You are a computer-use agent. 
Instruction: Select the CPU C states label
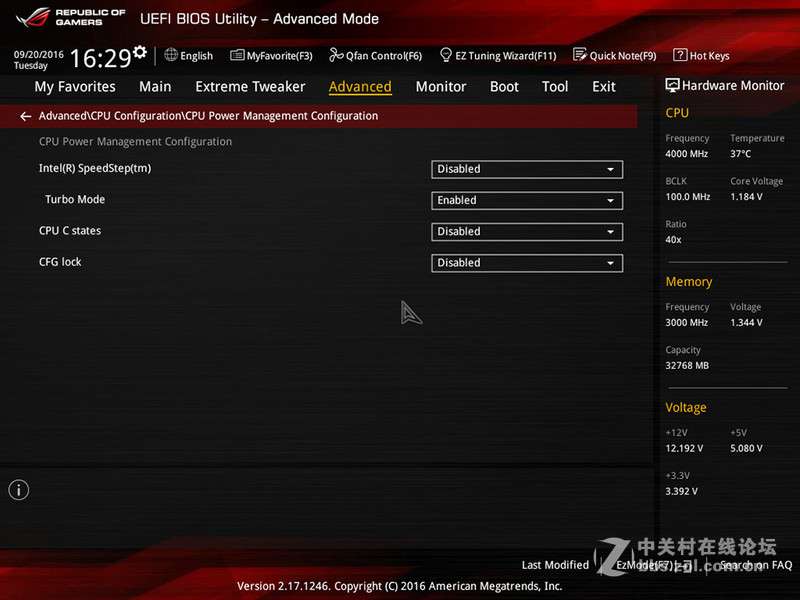[x=70, y=231]
